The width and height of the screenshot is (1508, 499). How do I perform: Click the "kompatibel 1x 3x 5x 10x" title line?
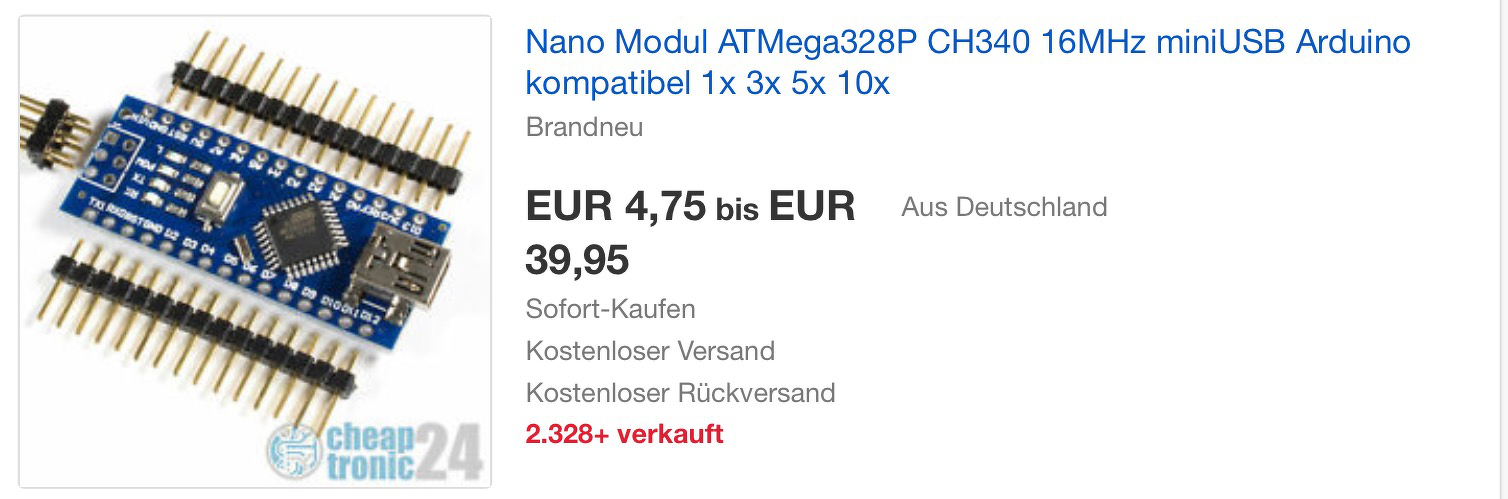(707, 84)
